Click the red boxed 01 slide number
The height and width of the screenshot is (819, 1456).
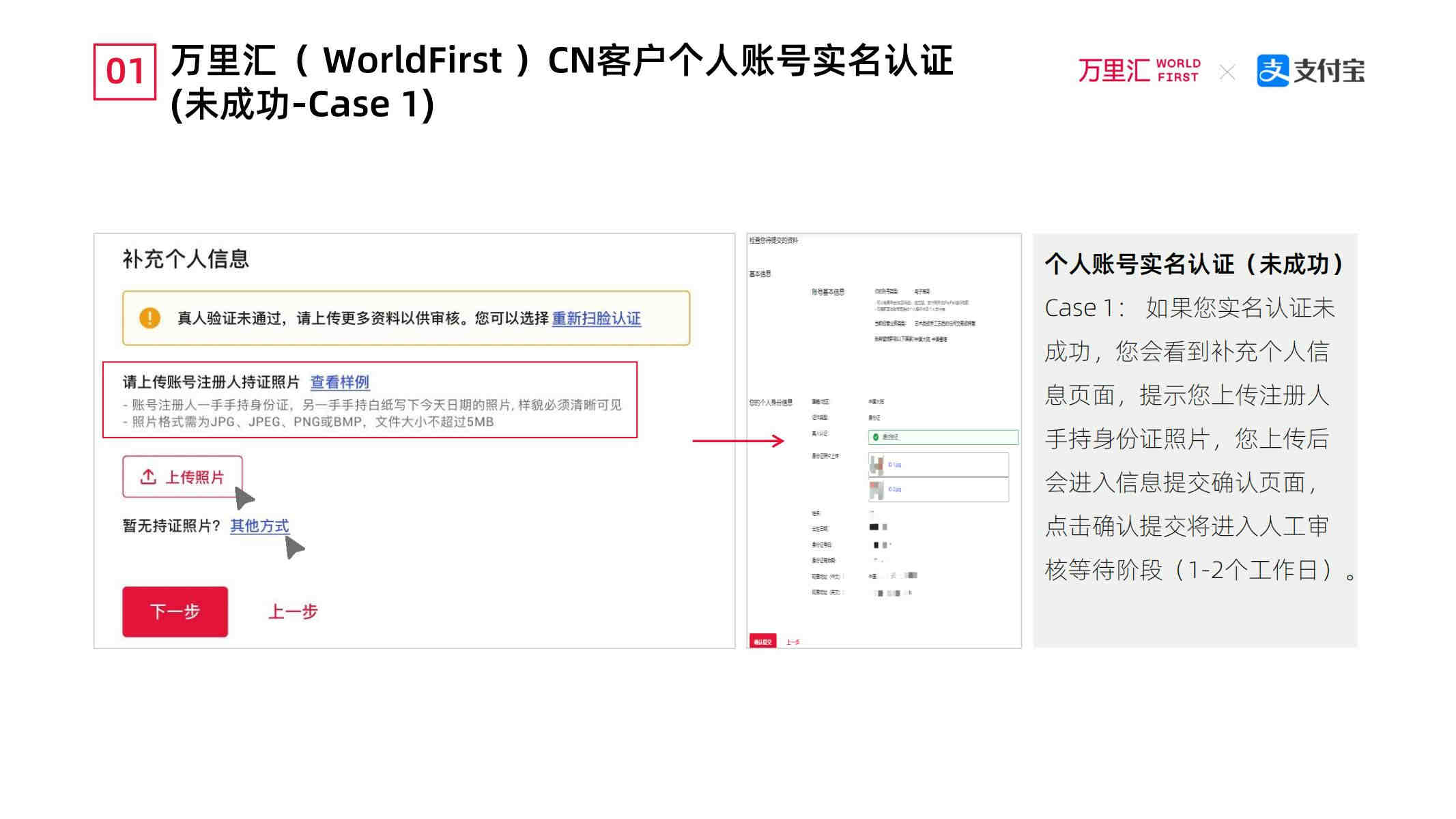[125, 72]
